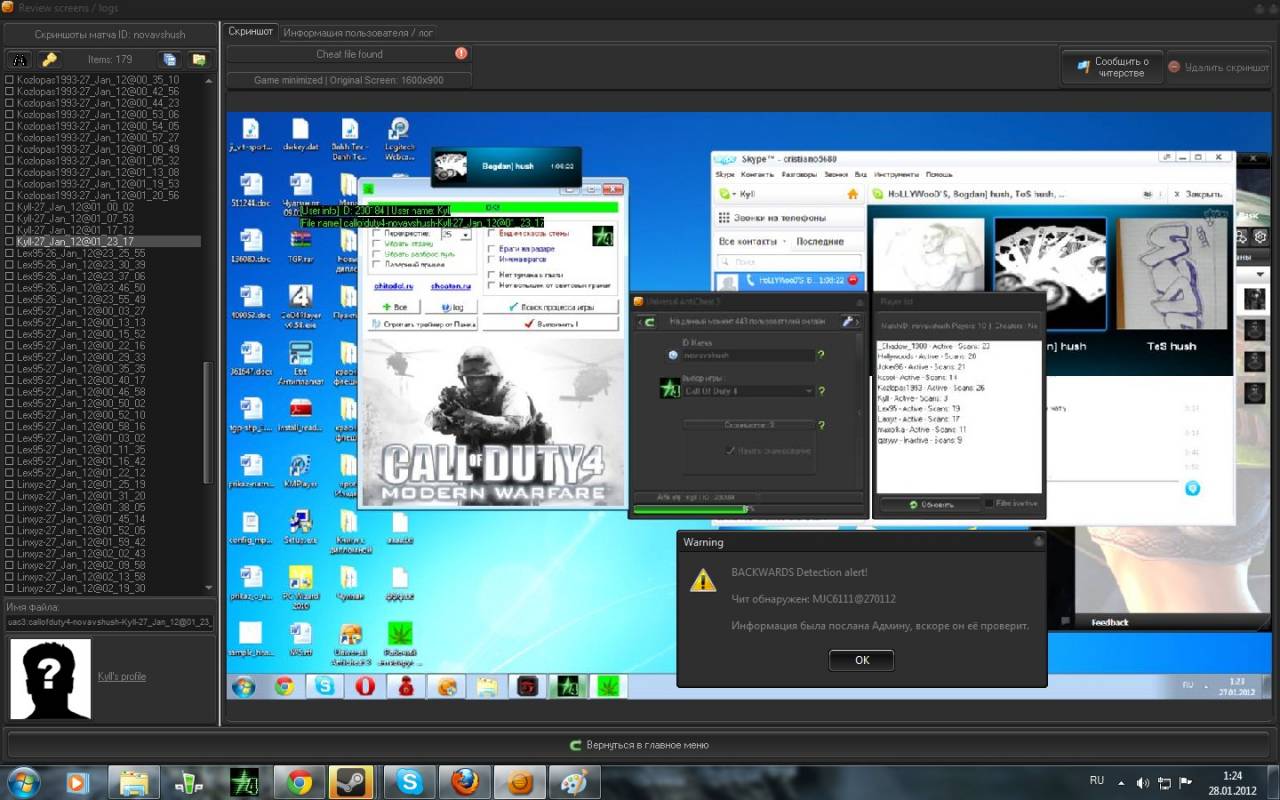Click the binoculars search icon

point(20,59)
